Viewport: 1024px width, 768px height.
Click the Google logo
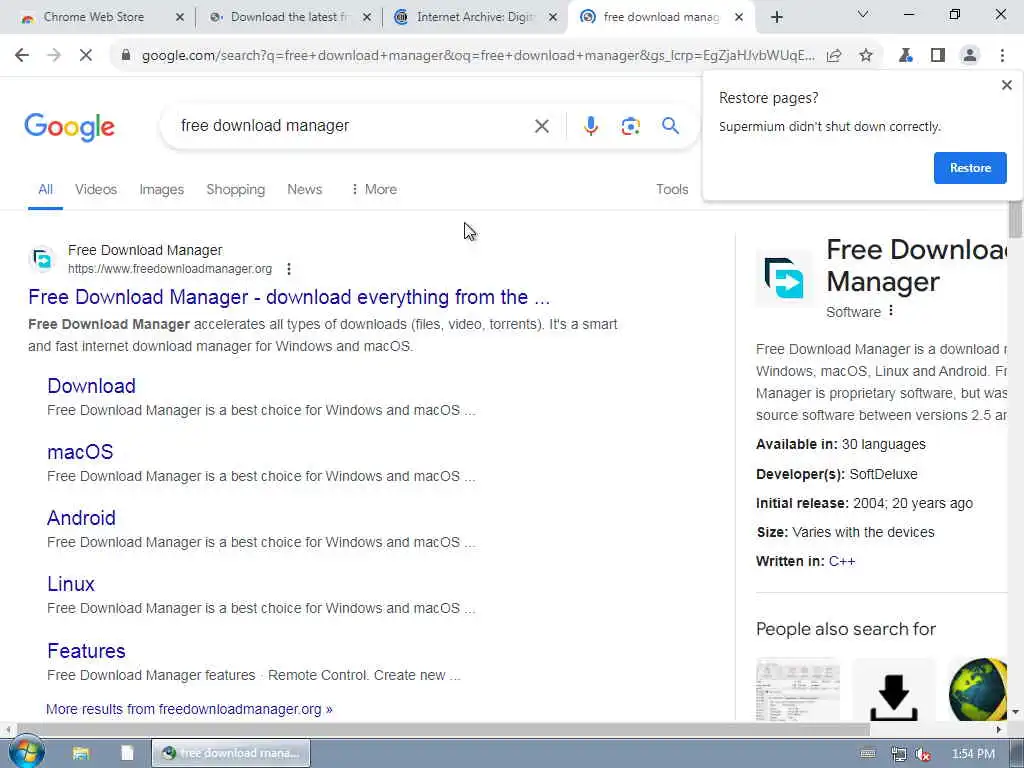69,127
